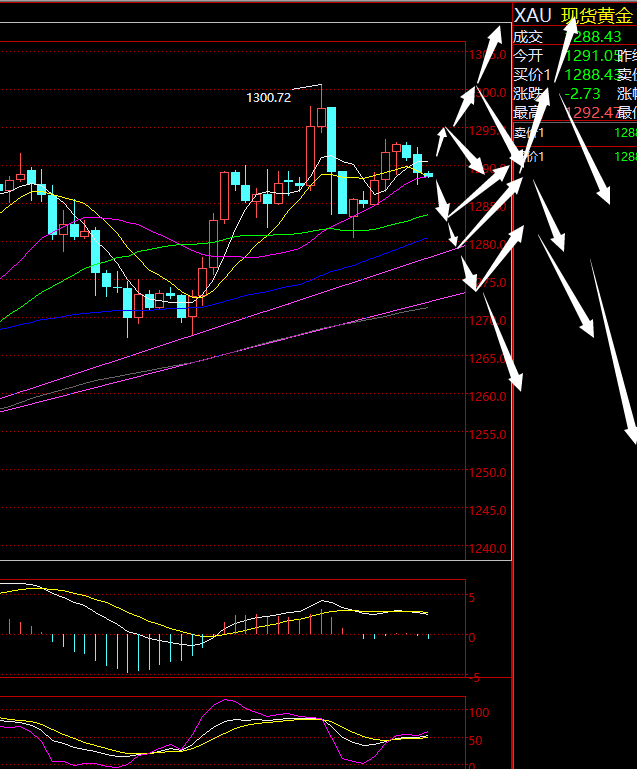
Task: Click the 1255.0 price axis label
Action: [487, 435]
